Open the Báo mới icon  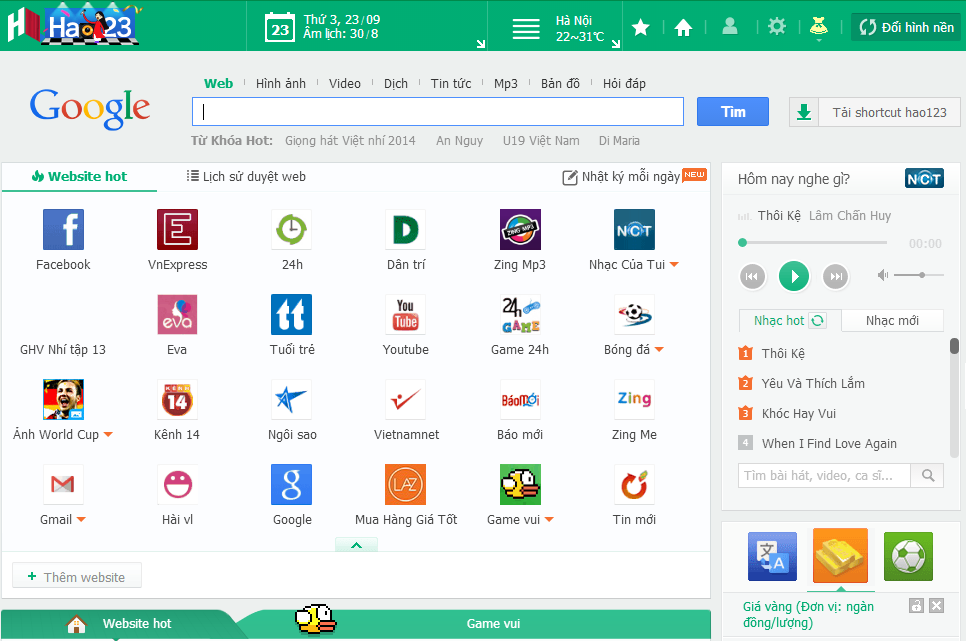(x=520, y=399)
